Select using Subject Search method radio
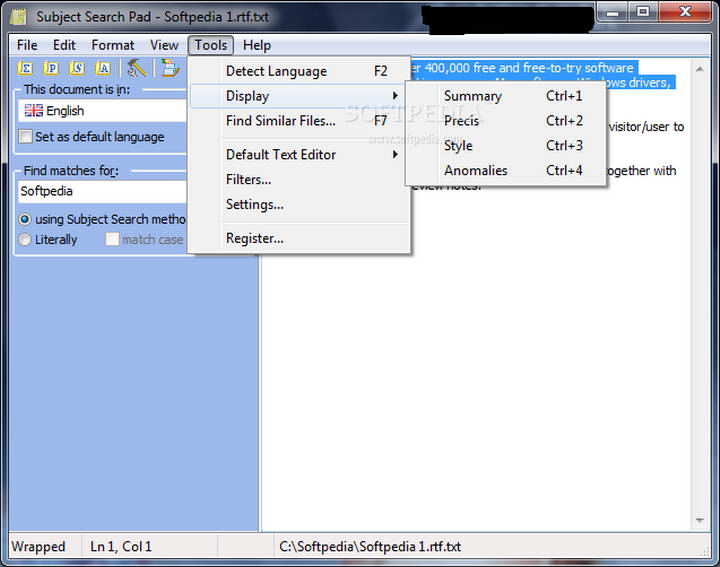Screen dimensions: 720x567 pos(25,219)
